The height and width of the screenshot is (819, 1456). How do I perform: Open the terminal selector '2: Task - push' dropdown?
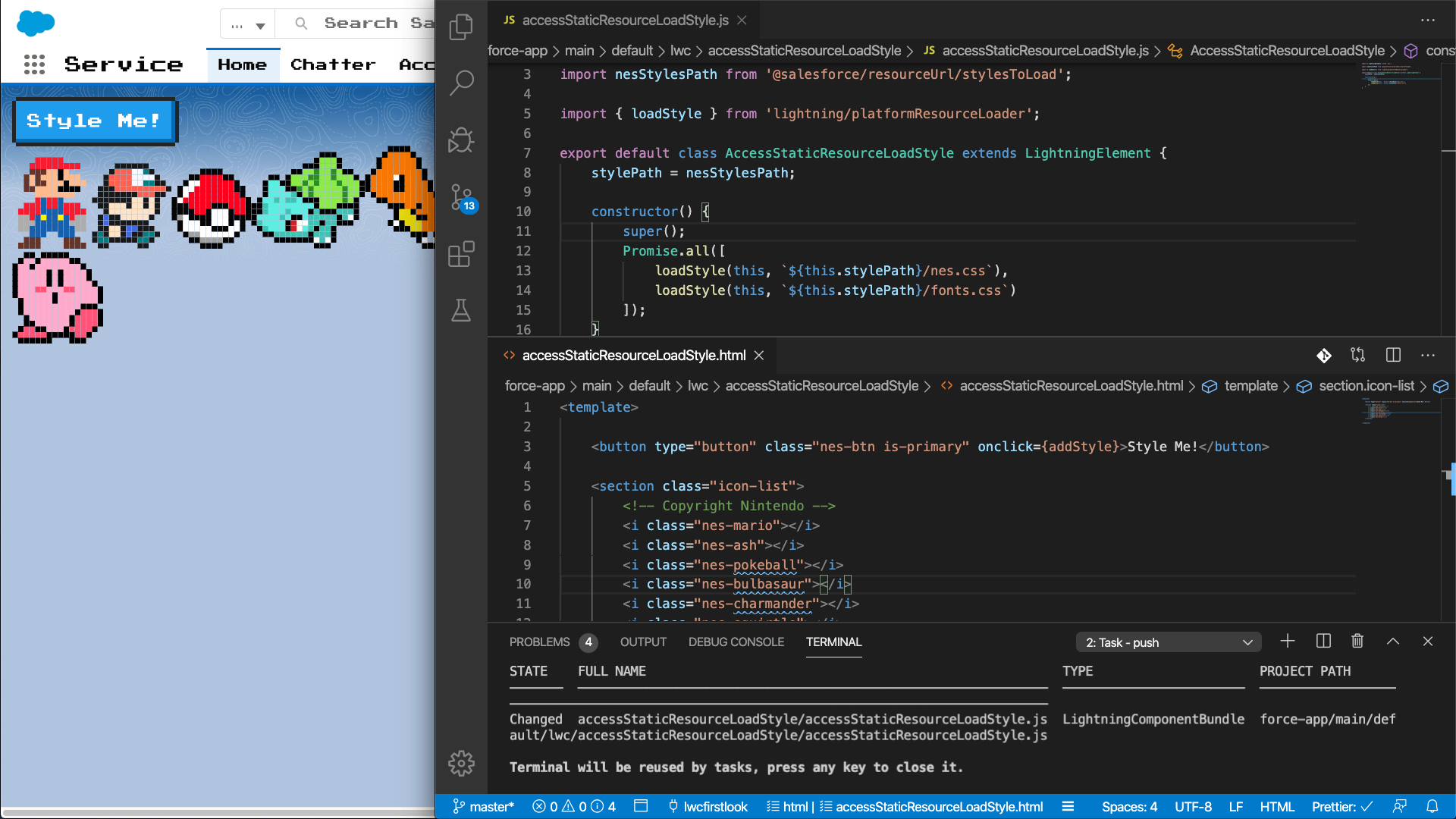point(1169,642)
